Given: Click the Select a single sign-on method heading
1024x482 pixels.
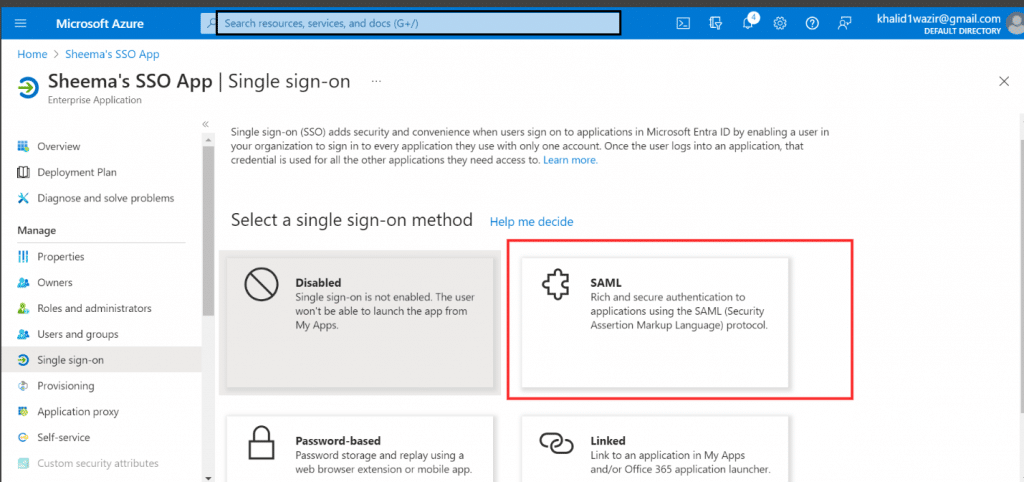Looking at the screenshot, I should [x=352, y=220].
